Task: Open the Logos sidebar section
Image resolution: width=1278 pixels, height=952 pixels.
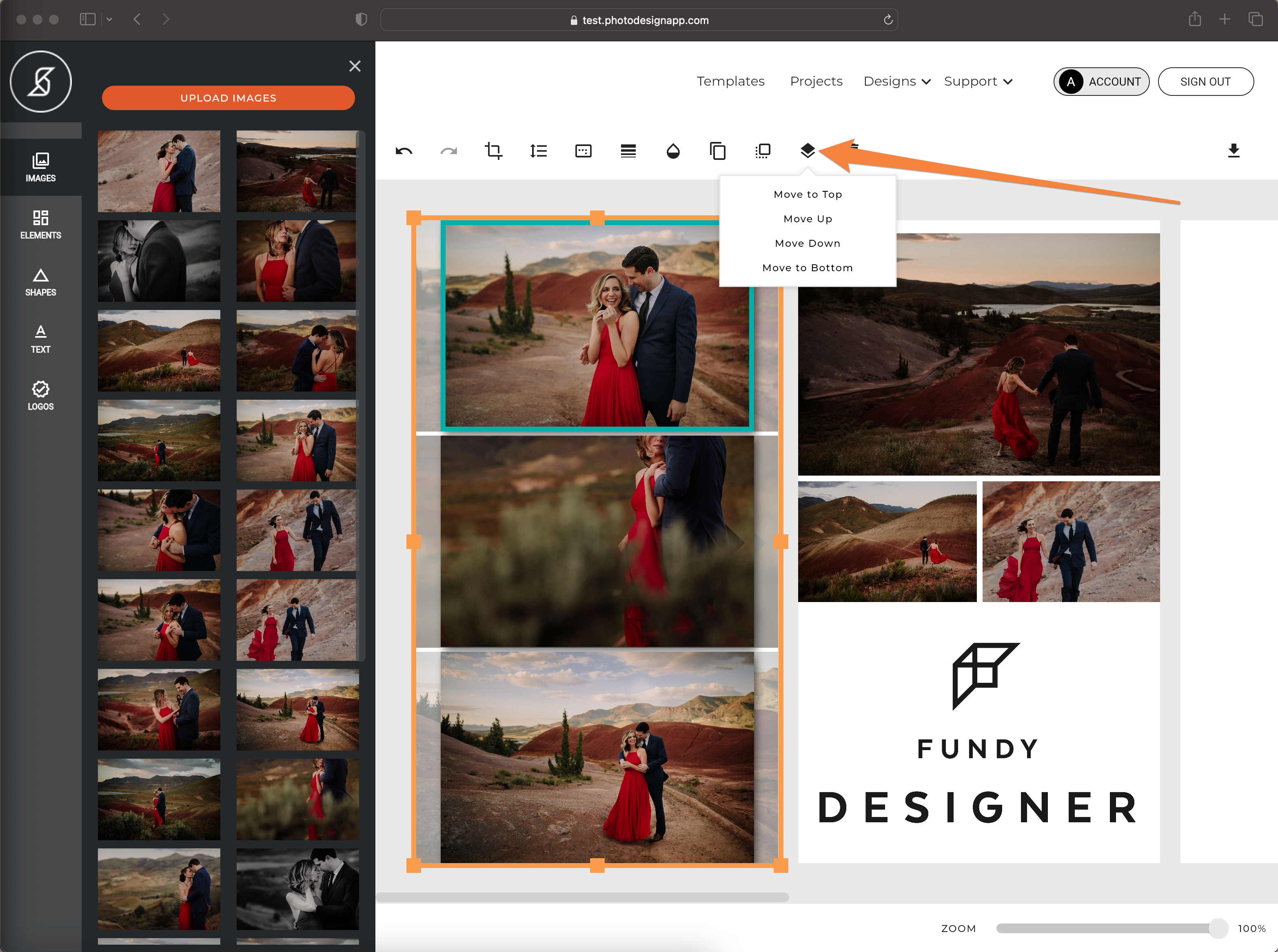Action: 40,396
